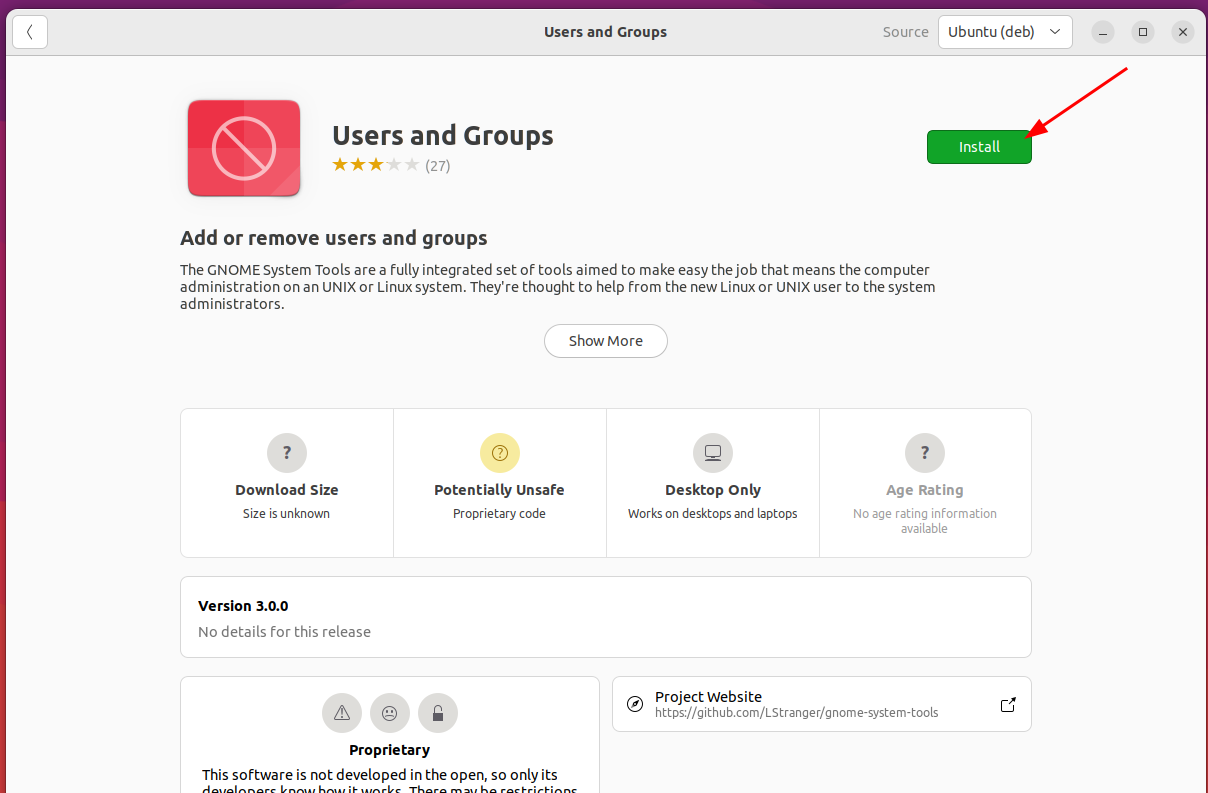This screenshot has height=793, width=1208.
Task: Click the Age Rating question mark icon
Action: [x=924, y=452]
